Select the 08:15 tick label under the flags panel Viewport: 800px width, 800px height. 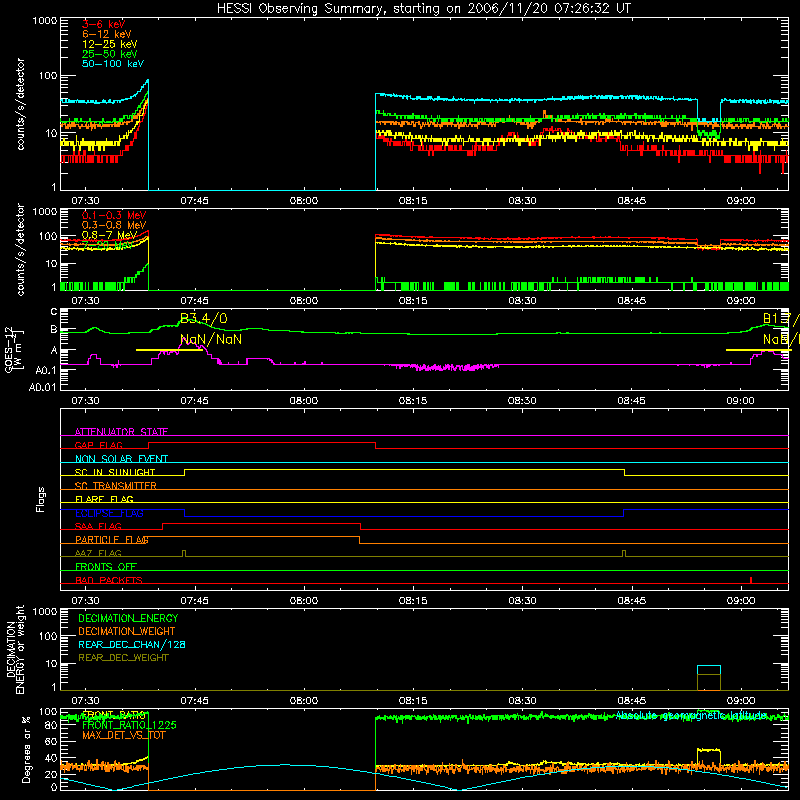click(413, 601)
